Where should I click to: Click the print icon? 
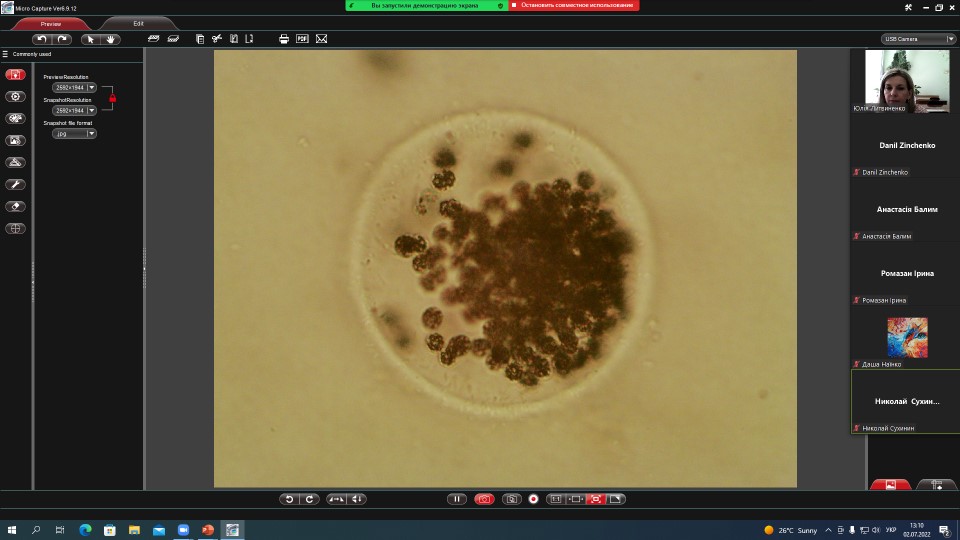(x=283, y=39)
